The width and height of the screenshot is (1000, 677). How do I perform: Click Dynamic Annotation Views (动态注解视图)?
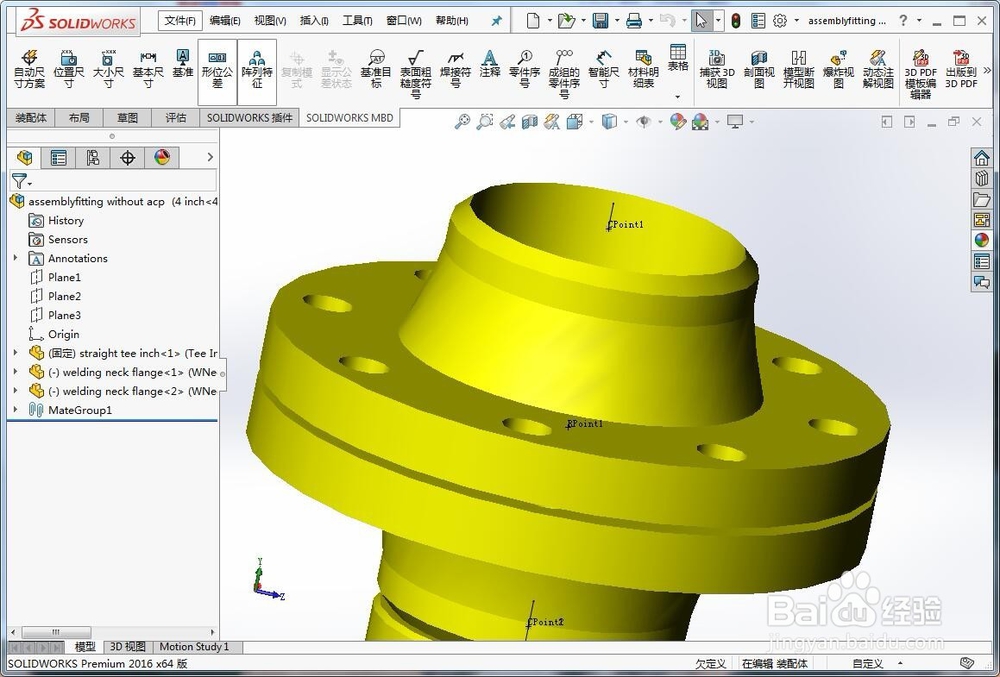pos(878,70)
